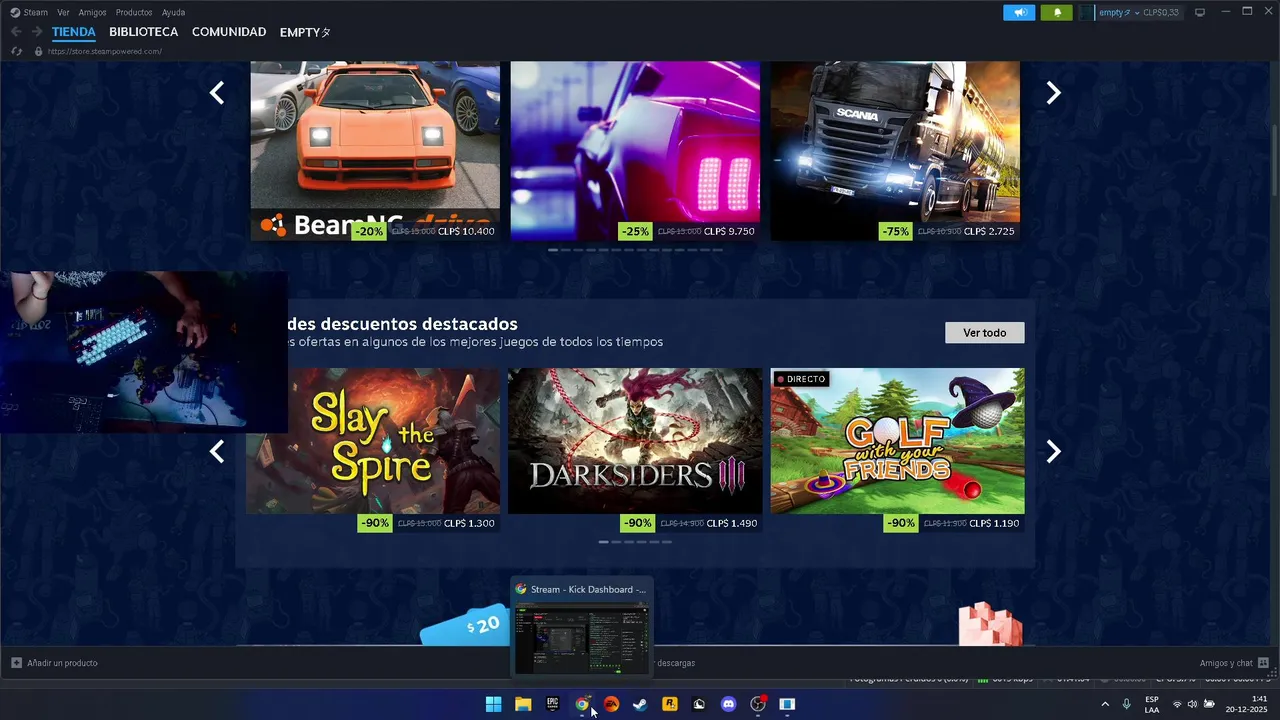Open the volume control in system tray
Viewport: 1280px width, 720px height.
pos(1192,704)
